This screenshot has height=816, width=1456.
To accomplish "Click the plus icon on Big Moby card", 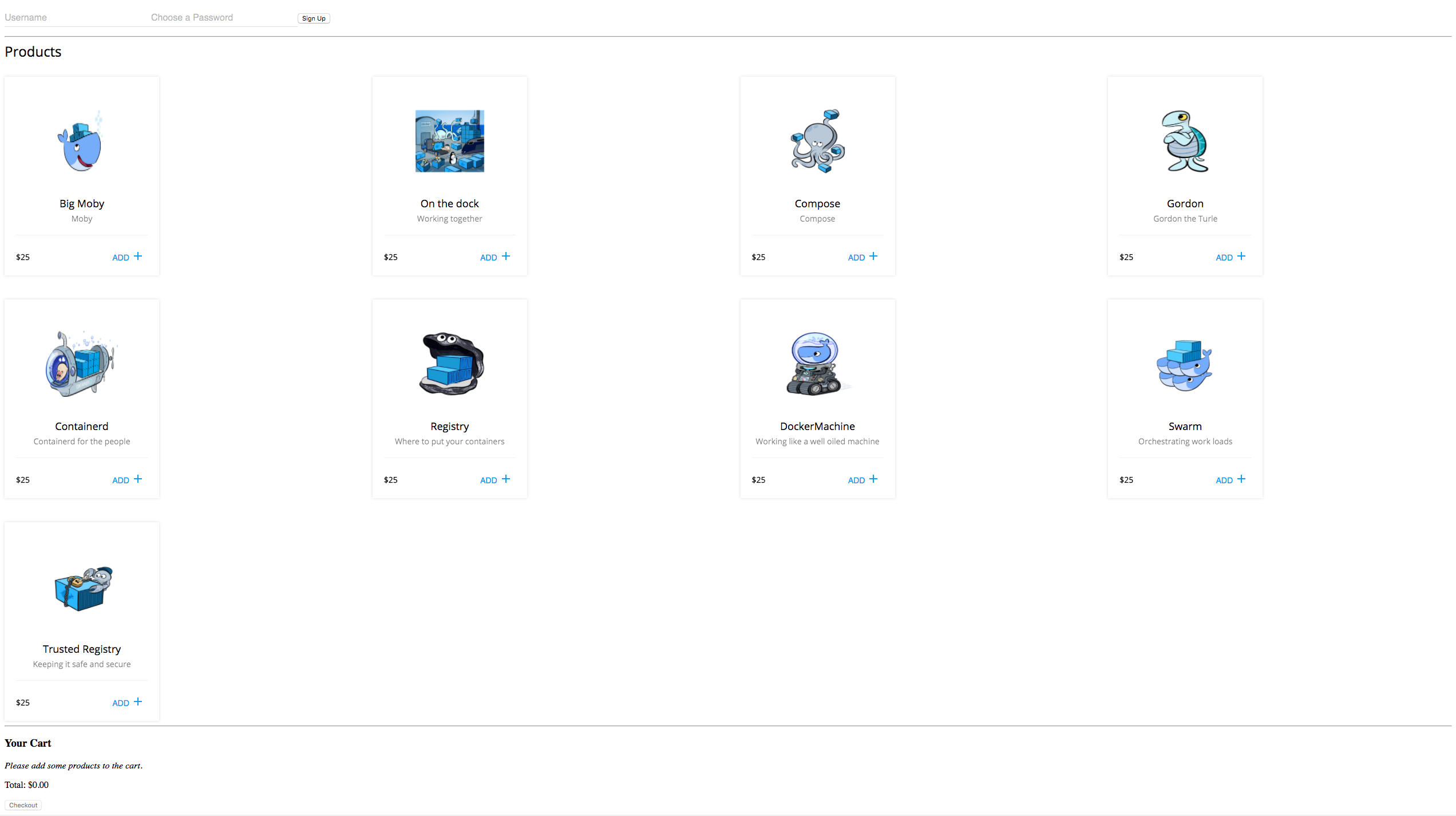I will 138,256.
